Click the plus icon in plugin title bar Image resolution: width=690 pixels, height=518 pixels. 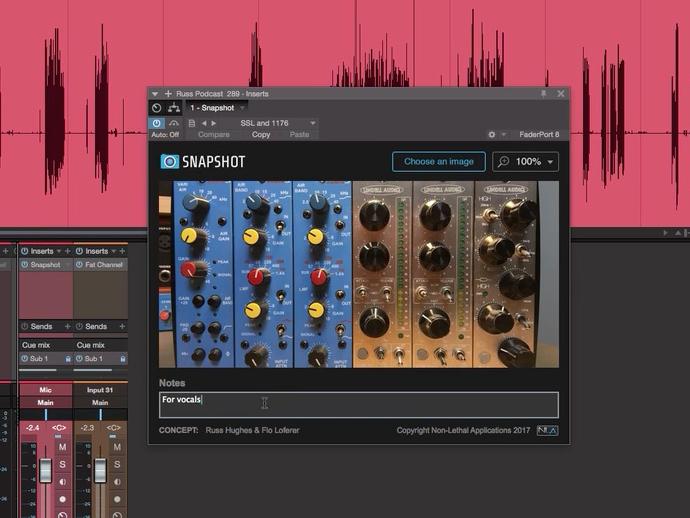[x=168, y=93]
